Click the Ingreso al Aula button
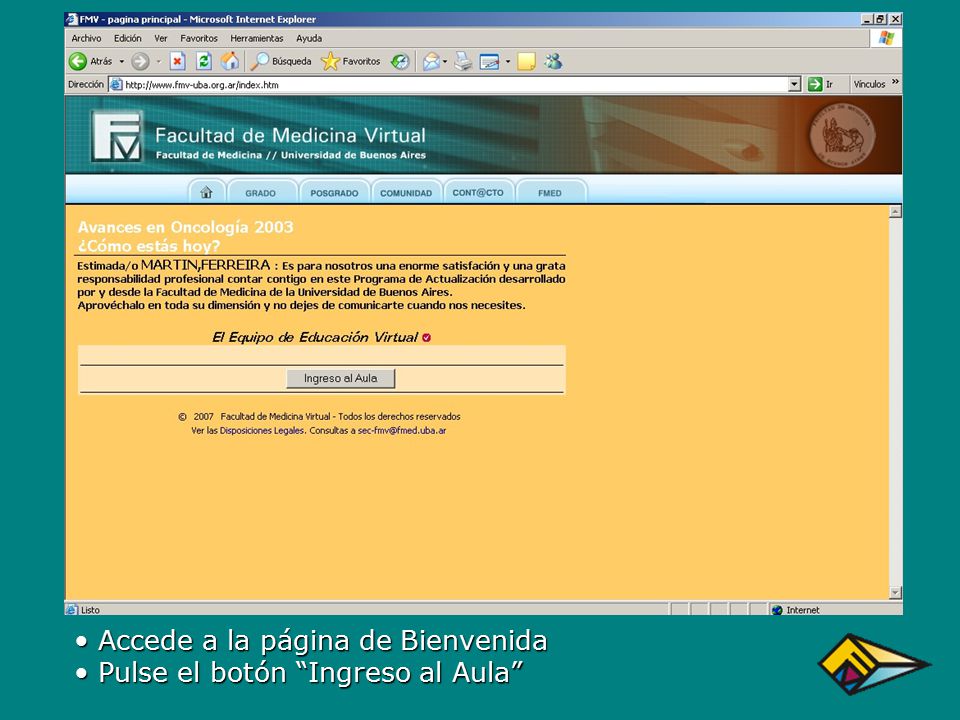960x720 pixels. pos(340,378)
